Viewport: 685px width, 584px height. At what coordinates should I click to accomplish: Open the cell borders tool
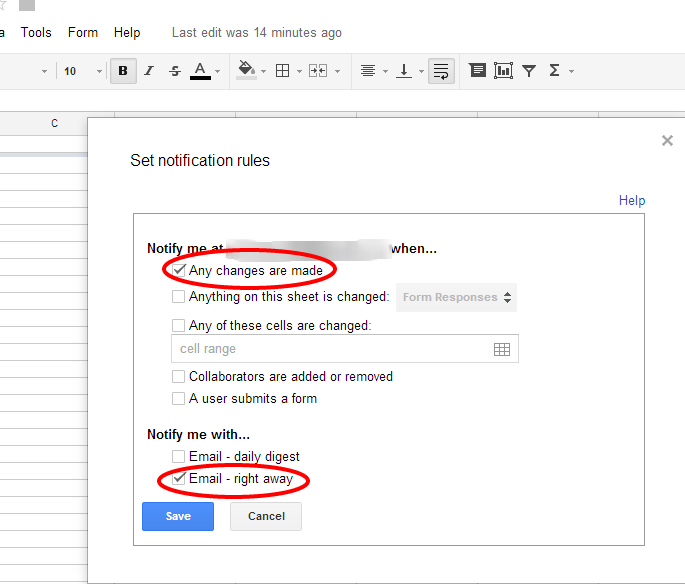(282, 71)
